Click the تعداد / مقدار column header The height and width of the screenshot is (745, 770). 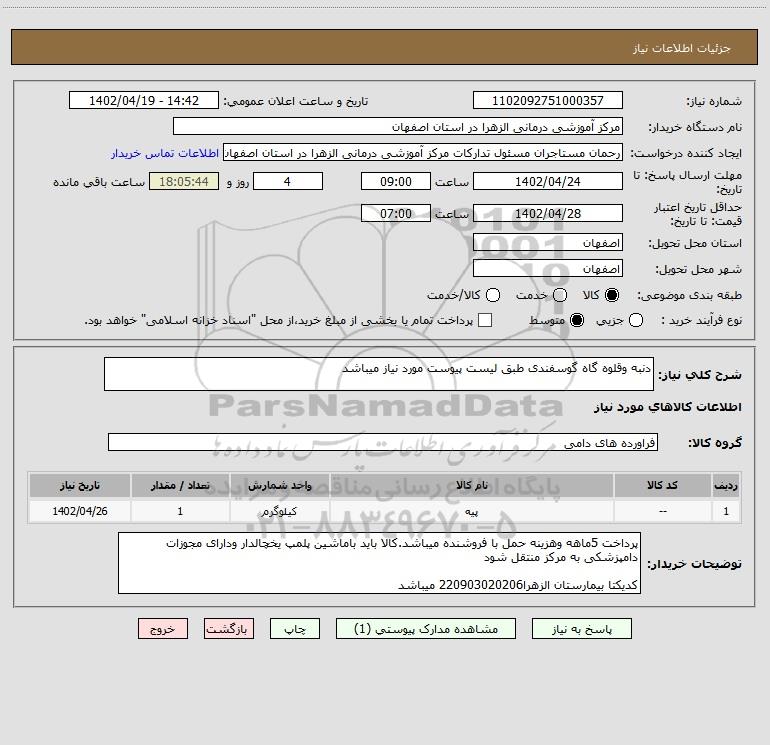pos(180,485)
